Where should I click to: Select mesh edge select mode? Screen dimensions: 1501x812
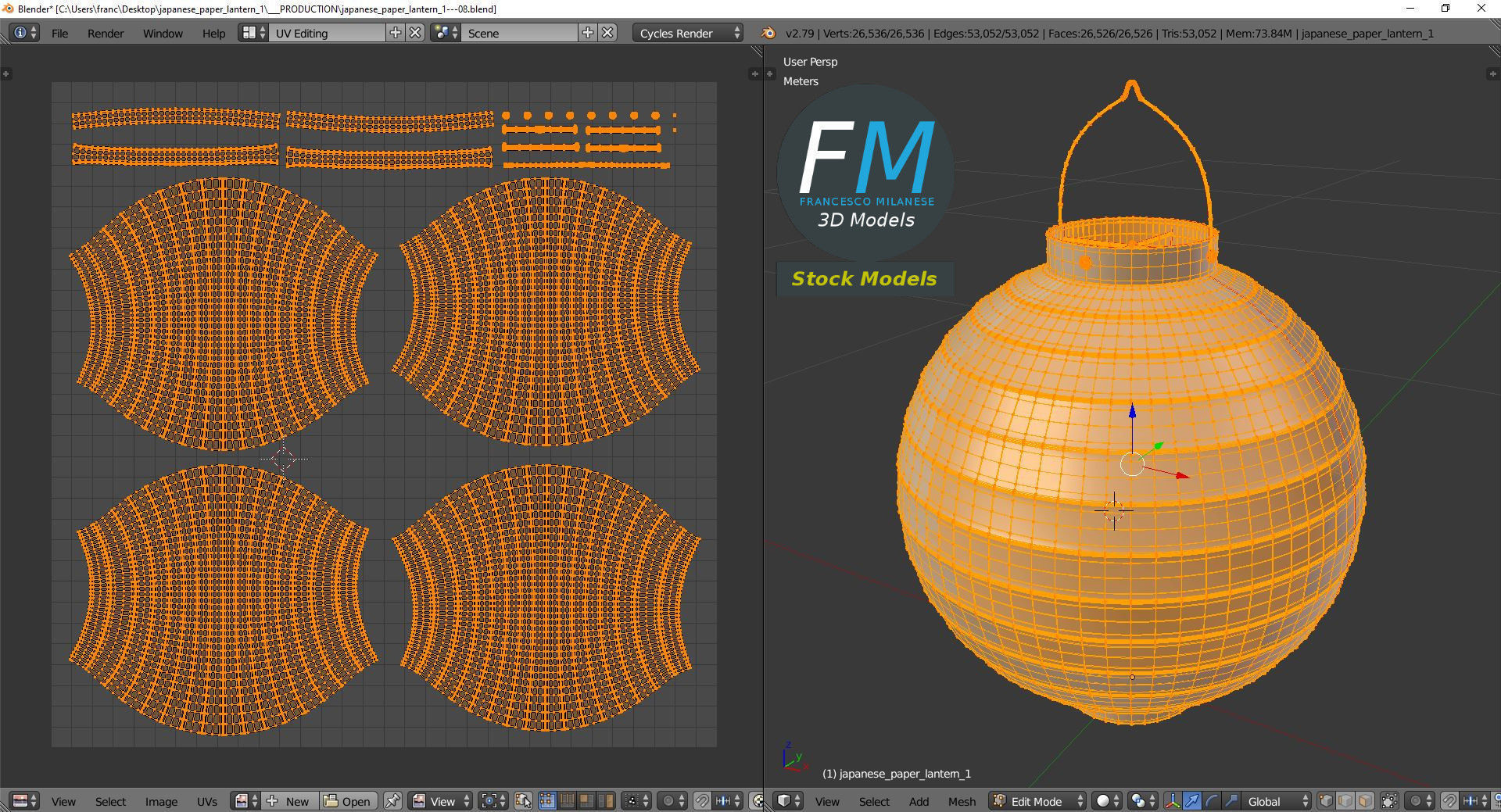(1345, 801)
